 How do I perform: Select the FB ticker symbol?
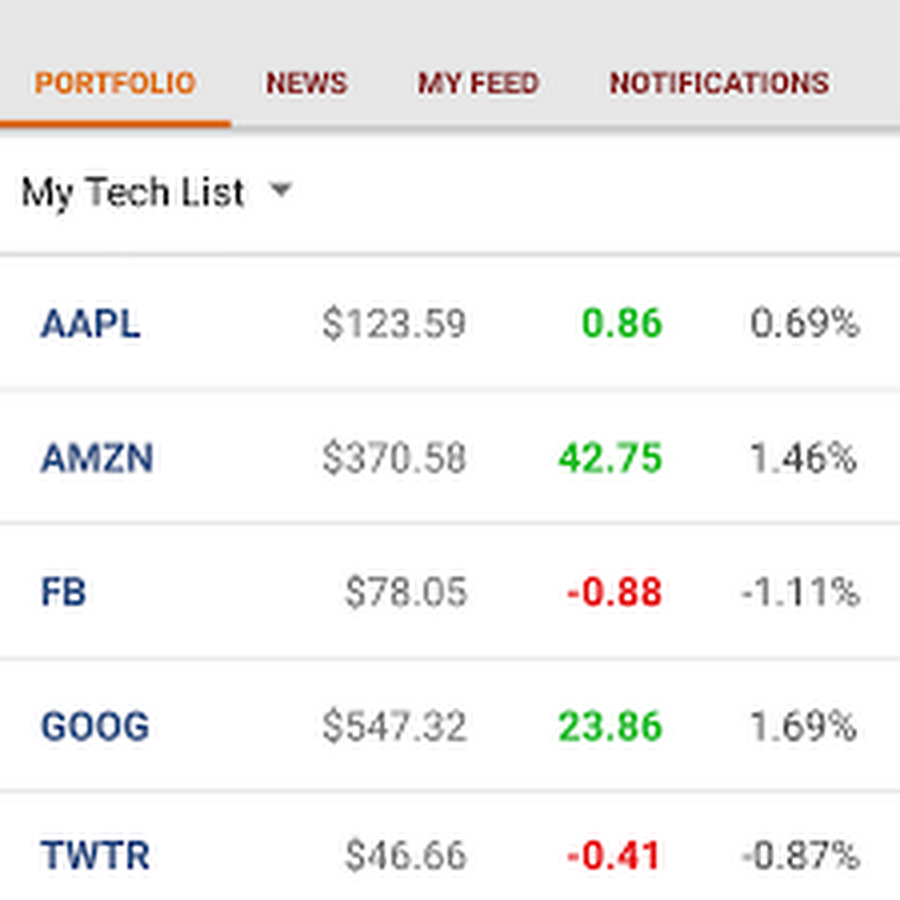[x=63, y=592]
